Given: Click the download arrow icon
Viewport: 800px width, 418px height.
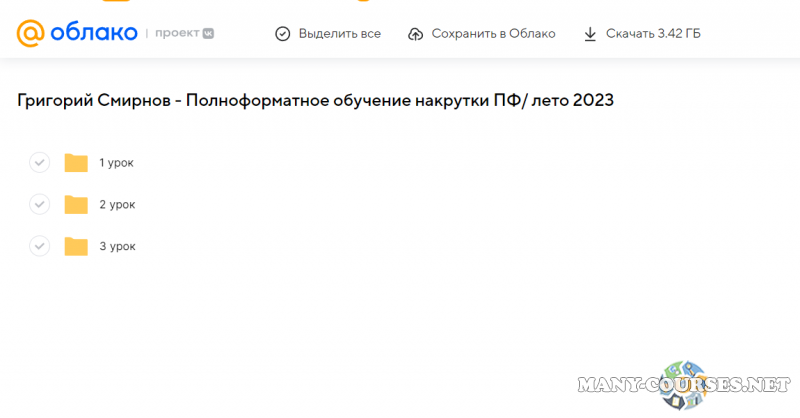Looking at the screenshot, I should tap(590, 34).
